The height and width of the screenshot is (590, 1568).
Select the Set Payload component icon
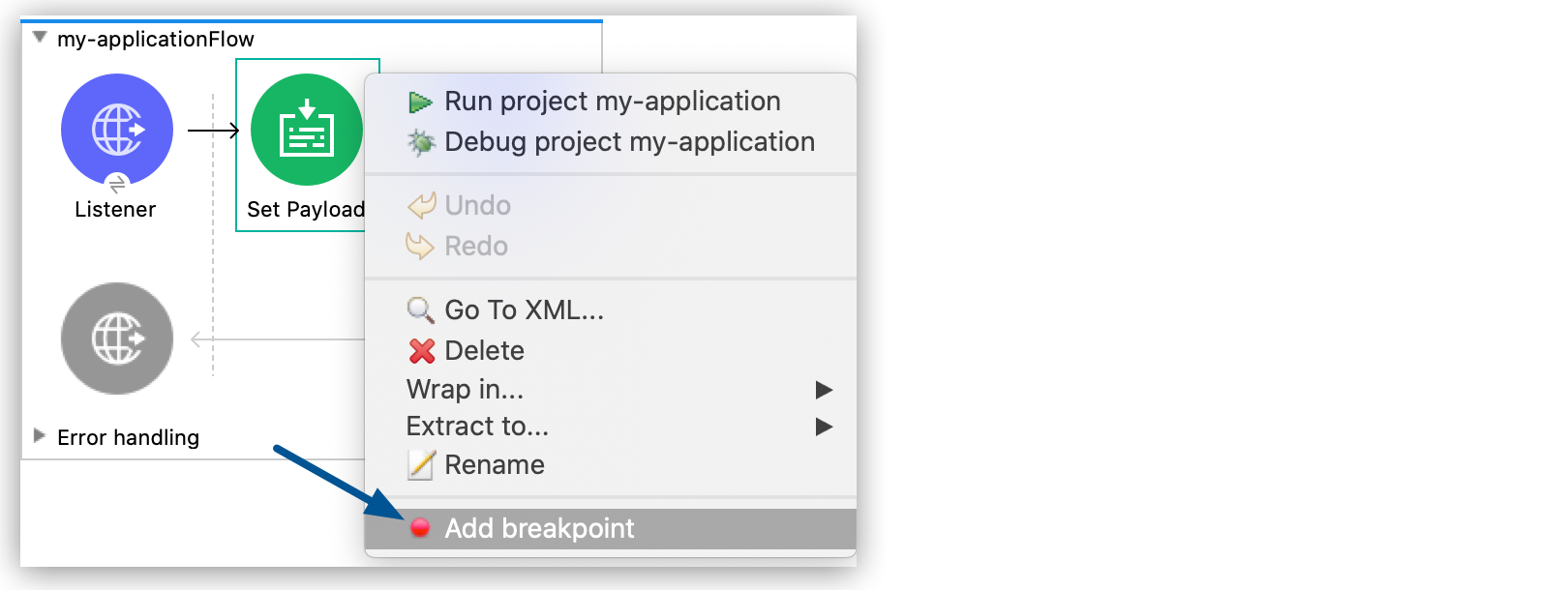306,128
